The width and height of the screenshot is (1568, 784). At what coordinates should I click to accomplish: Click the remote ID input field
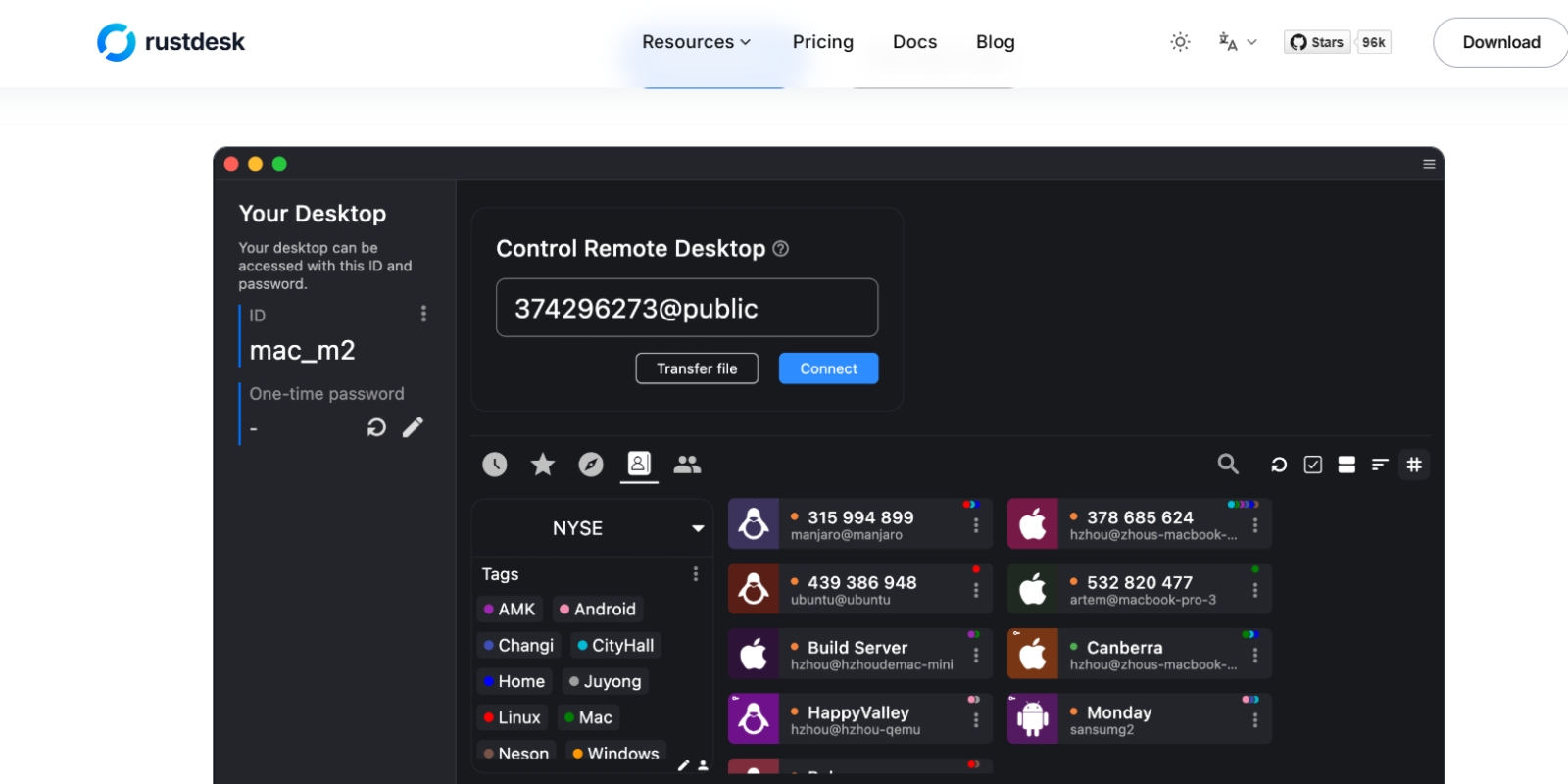tap(687, 308)
